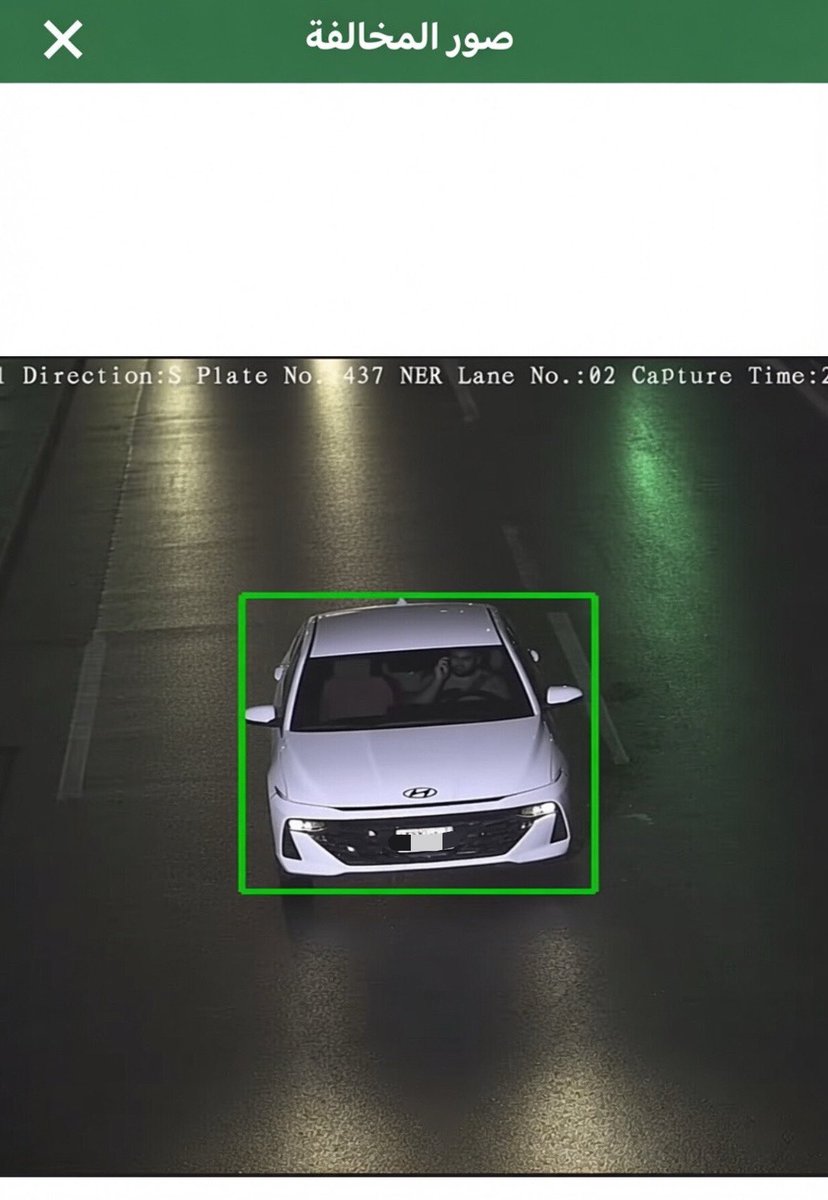828x1200 pixels.
Task: Open the traffic camera violation photo
Action: point(414,765)
